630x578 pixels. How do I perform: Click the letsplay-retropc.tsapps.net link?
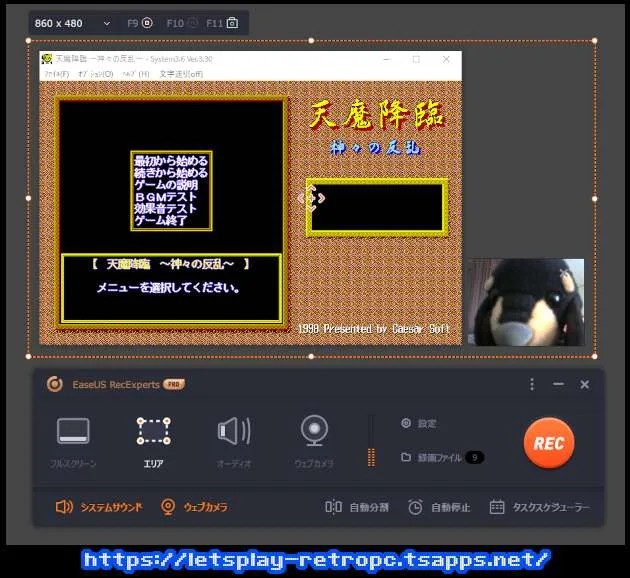pyautogui.click(x=315, y=560)
